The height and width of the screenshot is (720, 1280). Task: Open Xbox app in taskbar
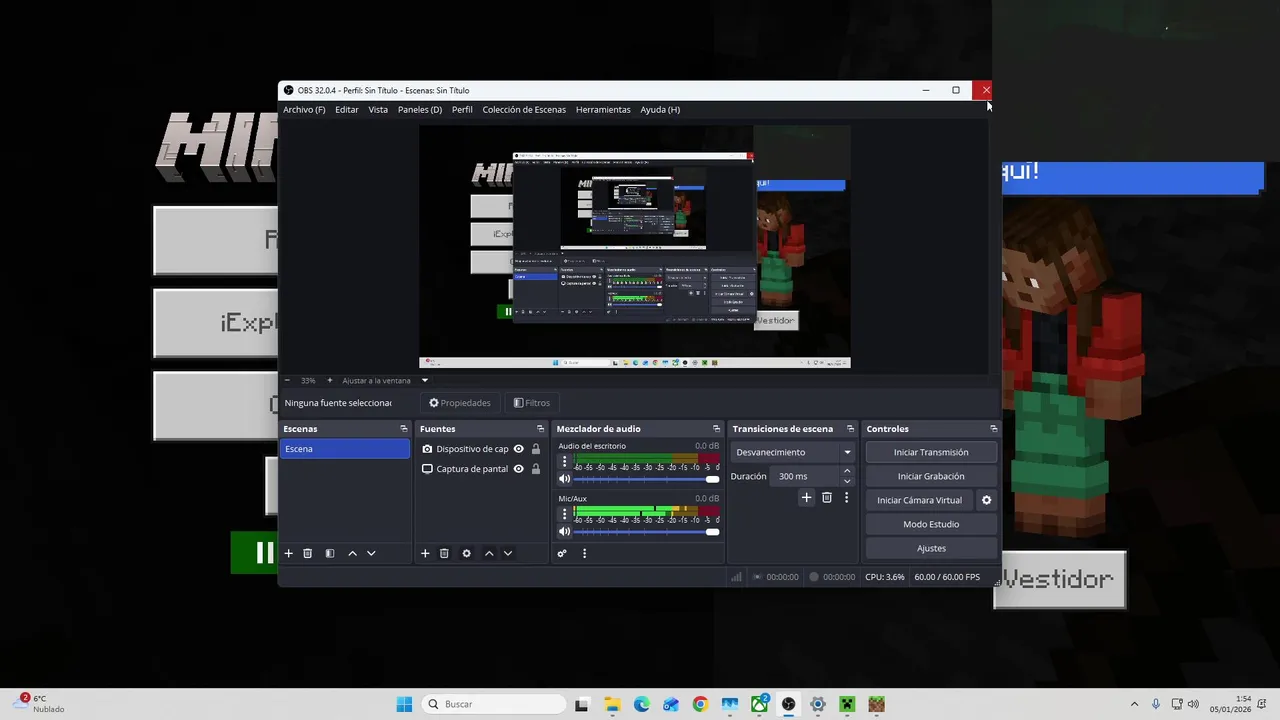tap(760, 704)
